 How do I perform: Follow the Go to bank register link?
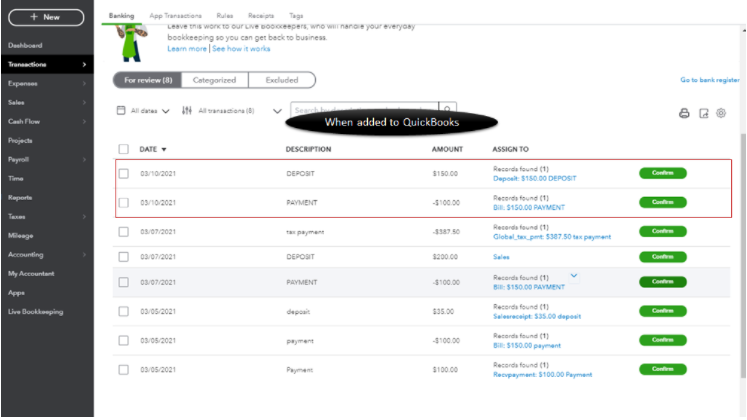[709, 80]
